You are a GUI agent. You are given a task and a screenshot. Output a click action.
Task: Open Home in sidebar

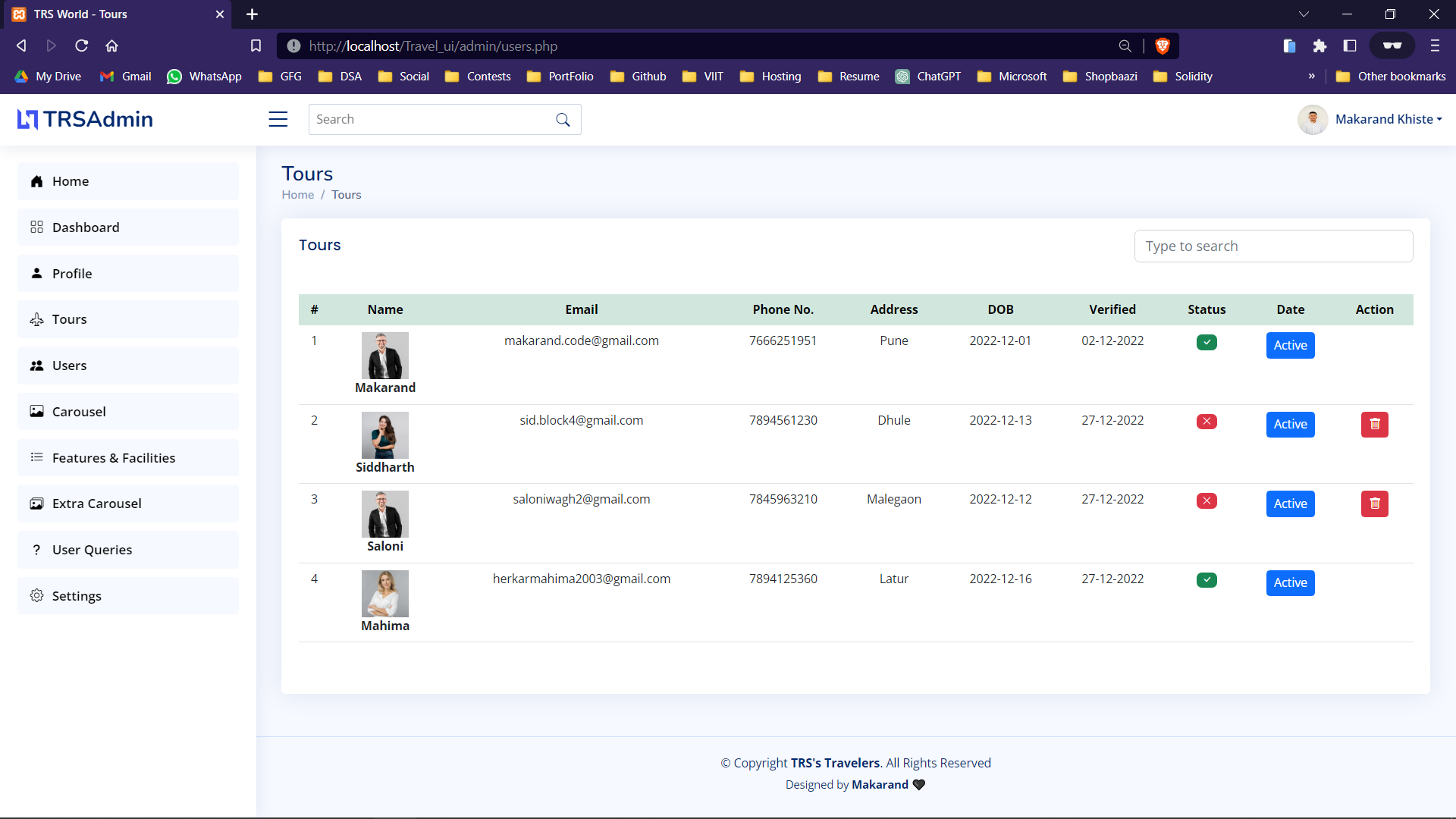pos(128,181)
